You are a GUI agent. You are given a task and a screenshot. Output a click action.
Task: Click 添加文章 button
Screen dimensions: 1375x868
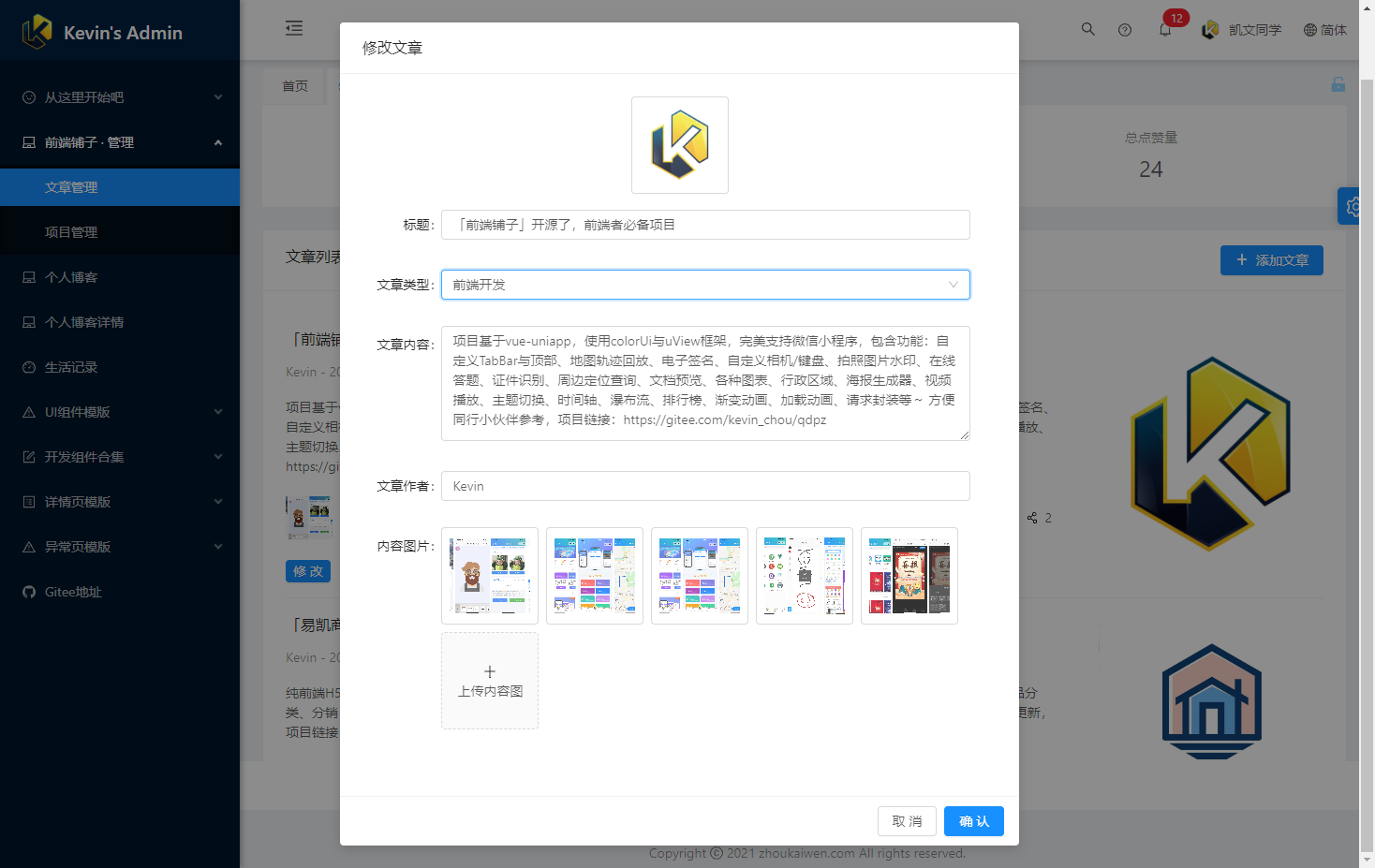[x=1272, y=260]
